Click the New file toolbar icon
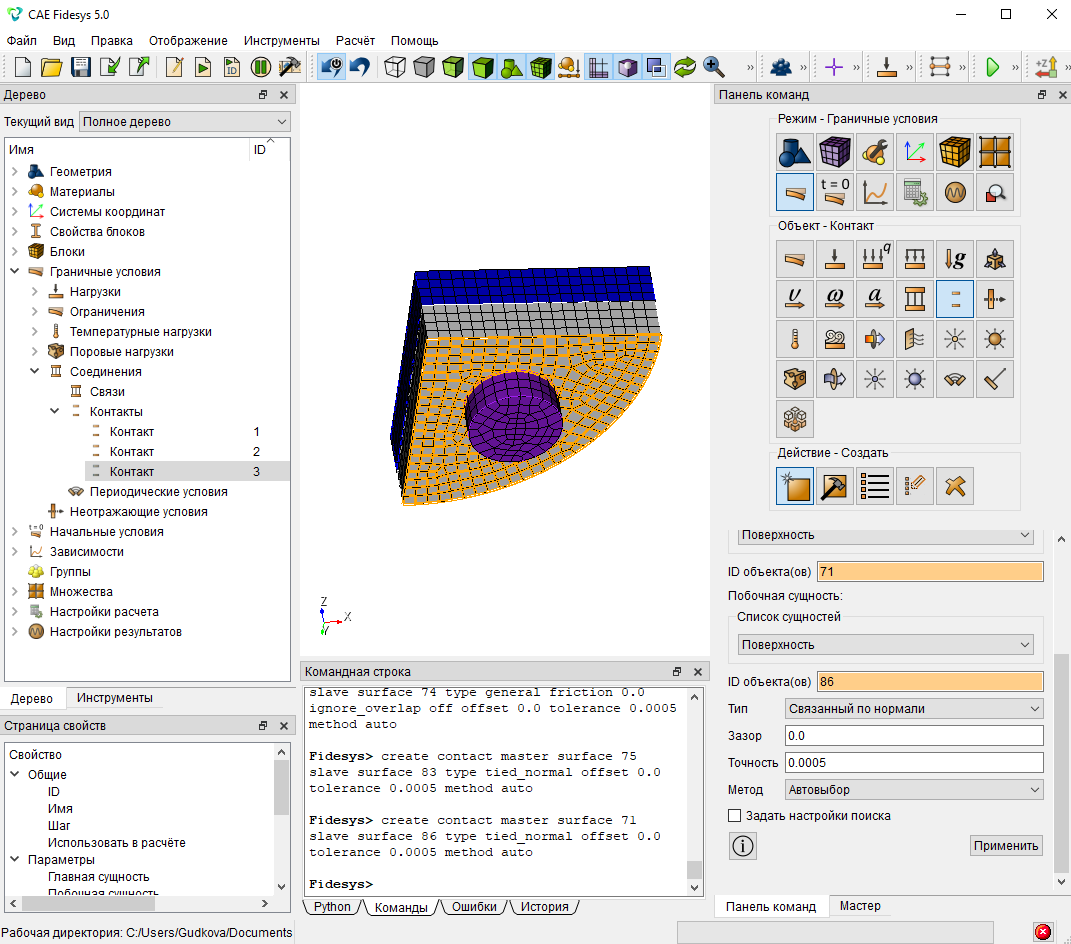The height and width of the screenshot is (944, 1071). tap(23, 67)
